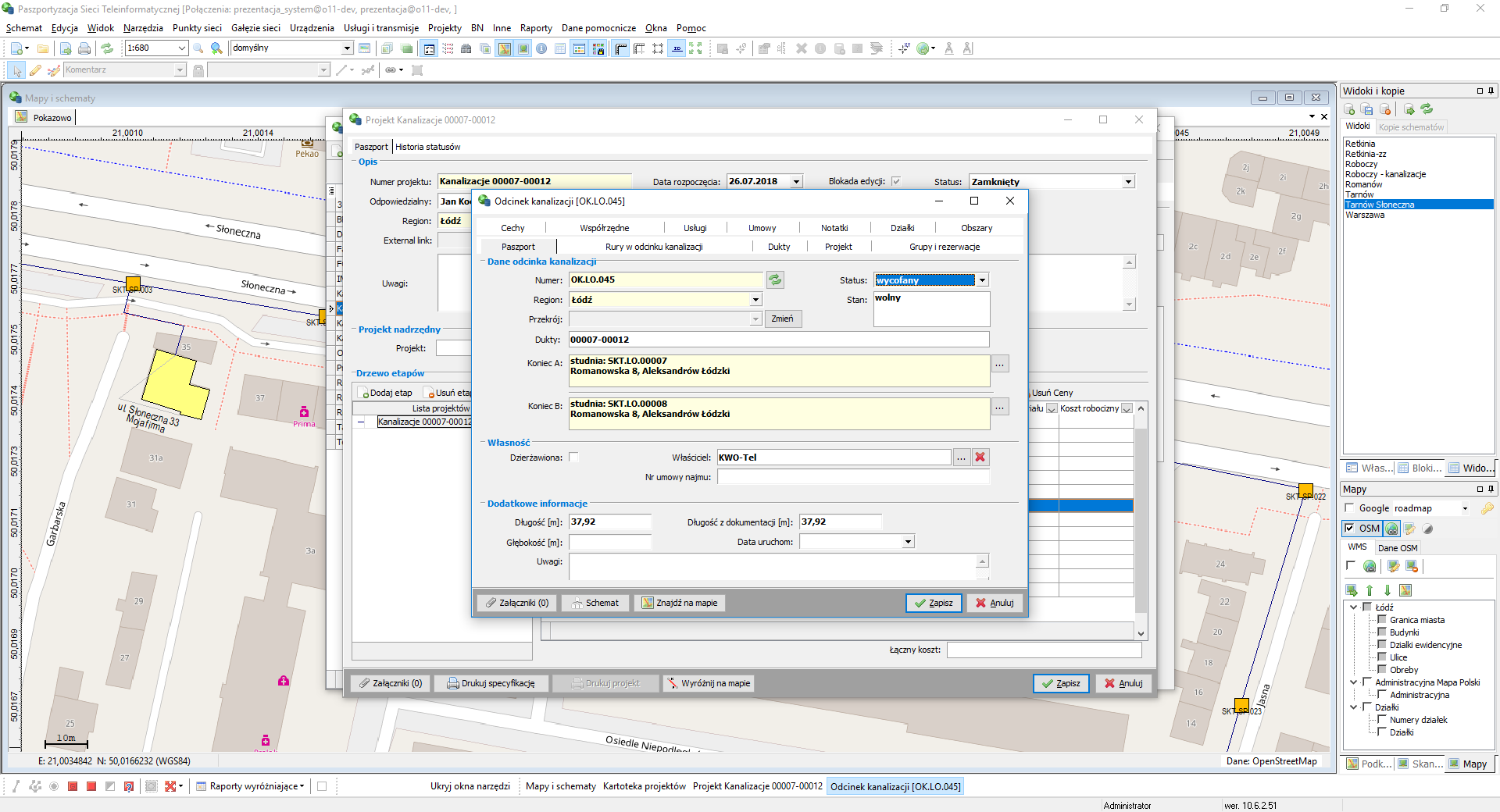Click the green down arrow in Mapy panel
1500x812 pixels.
point(1387,590)
